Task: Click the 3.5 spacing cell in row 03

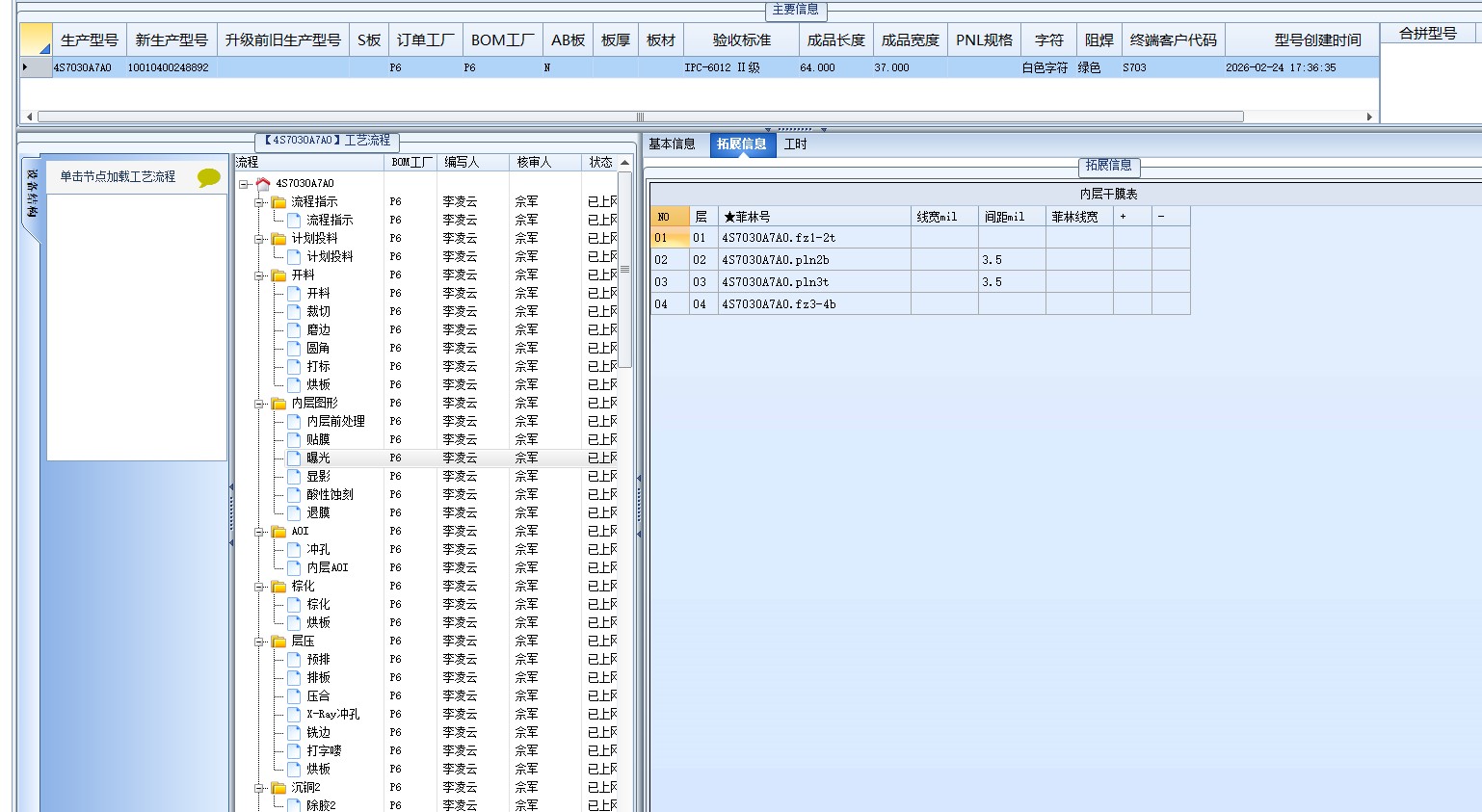Action: [x=1012, y=282]
